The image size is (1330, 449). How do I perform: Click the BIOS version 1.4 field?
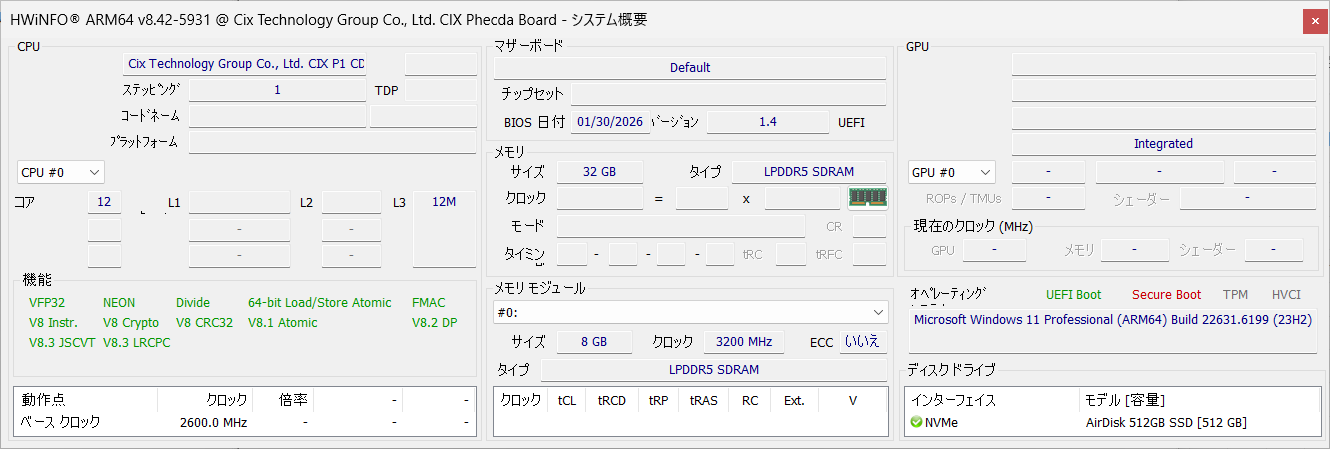coord(767,122)
